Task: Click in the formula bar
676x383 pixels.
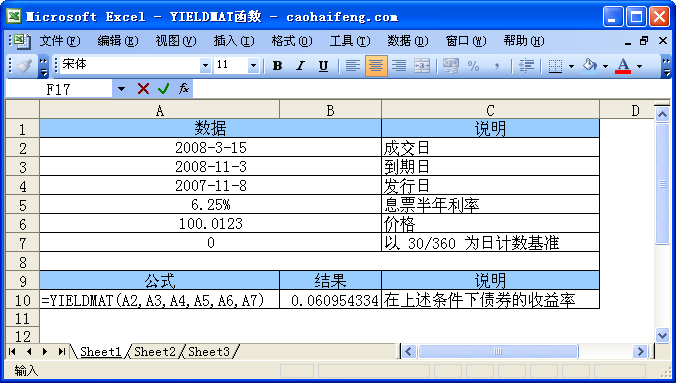Action: (431, 89)
